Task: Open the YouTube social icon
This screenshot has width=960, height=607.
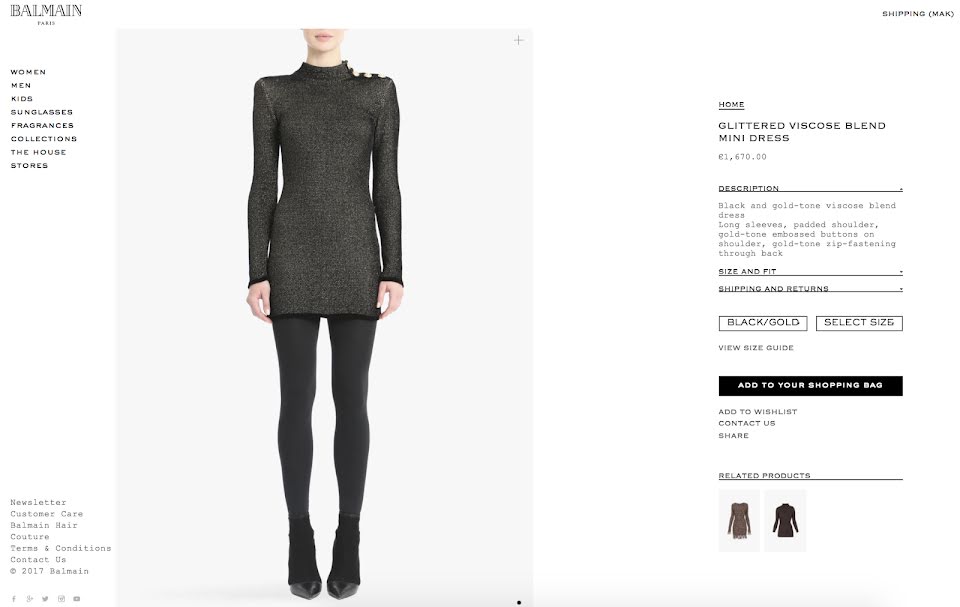Action: (77, 599)
